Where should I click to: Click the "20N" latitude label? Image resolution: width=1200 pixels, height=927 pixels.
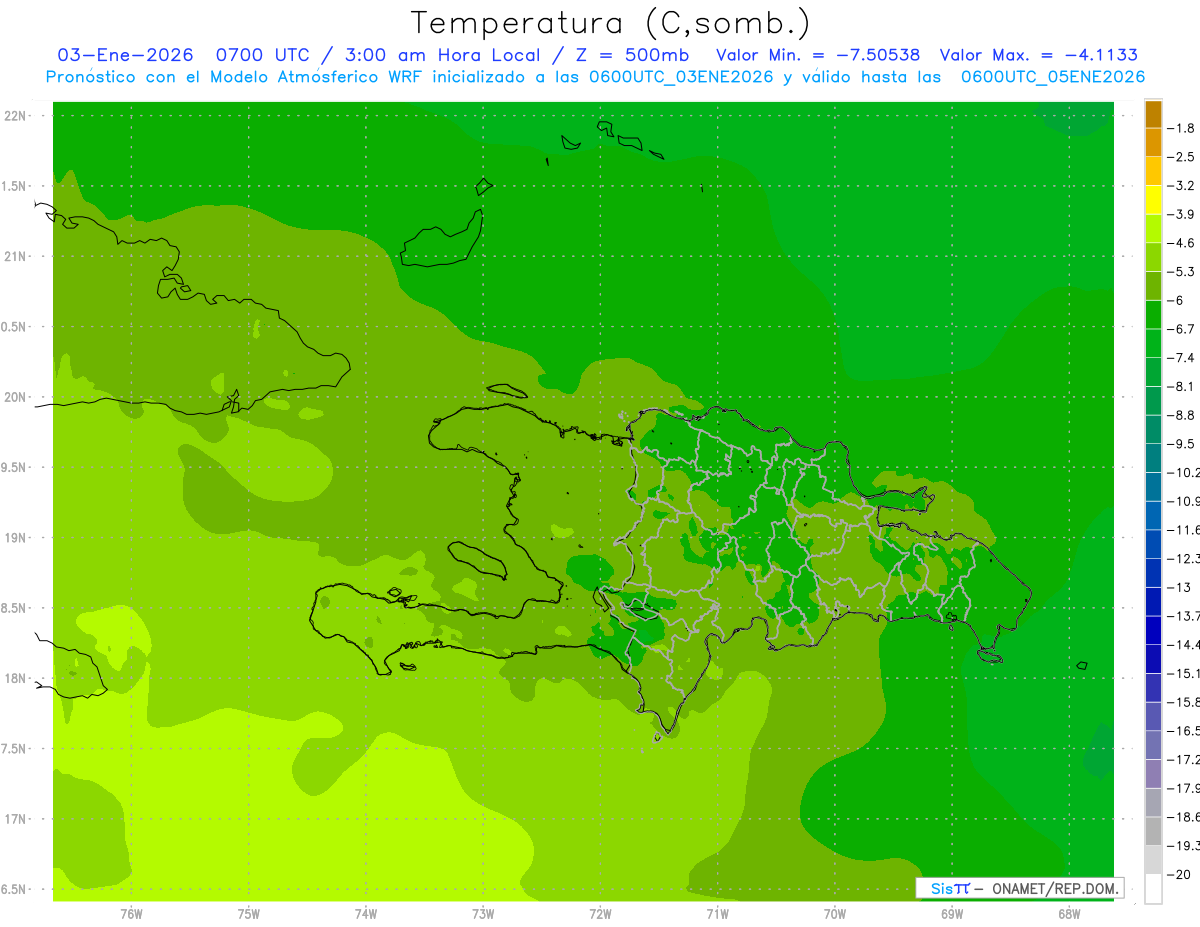pyautogui.click(x=15, y=397)
